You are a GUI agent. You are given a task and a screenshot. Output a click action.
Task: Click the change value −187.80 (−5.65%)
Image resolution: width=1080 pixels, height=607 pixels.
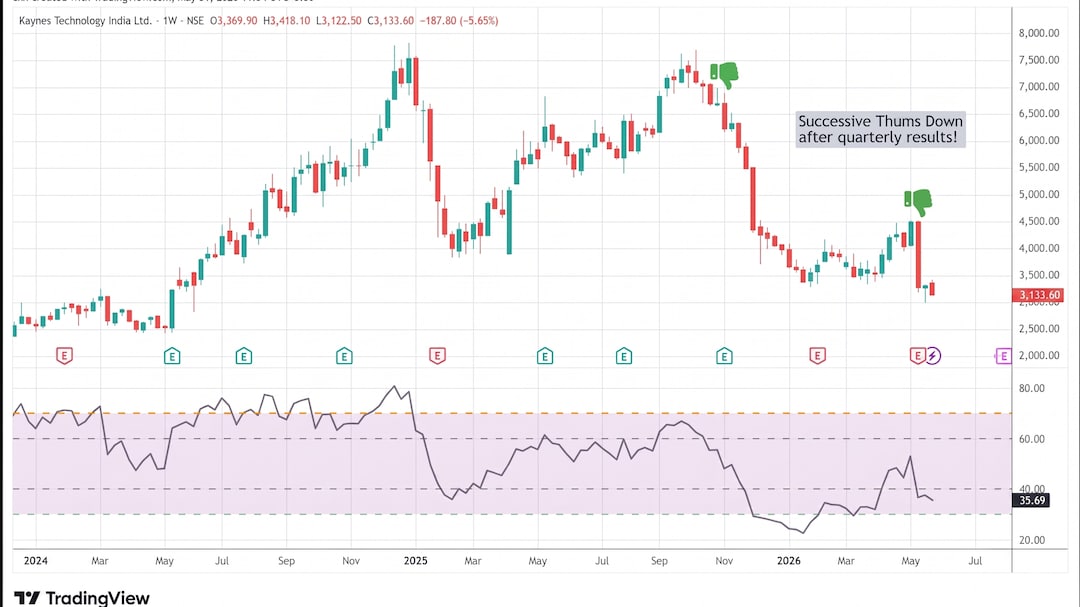[459, 21]
